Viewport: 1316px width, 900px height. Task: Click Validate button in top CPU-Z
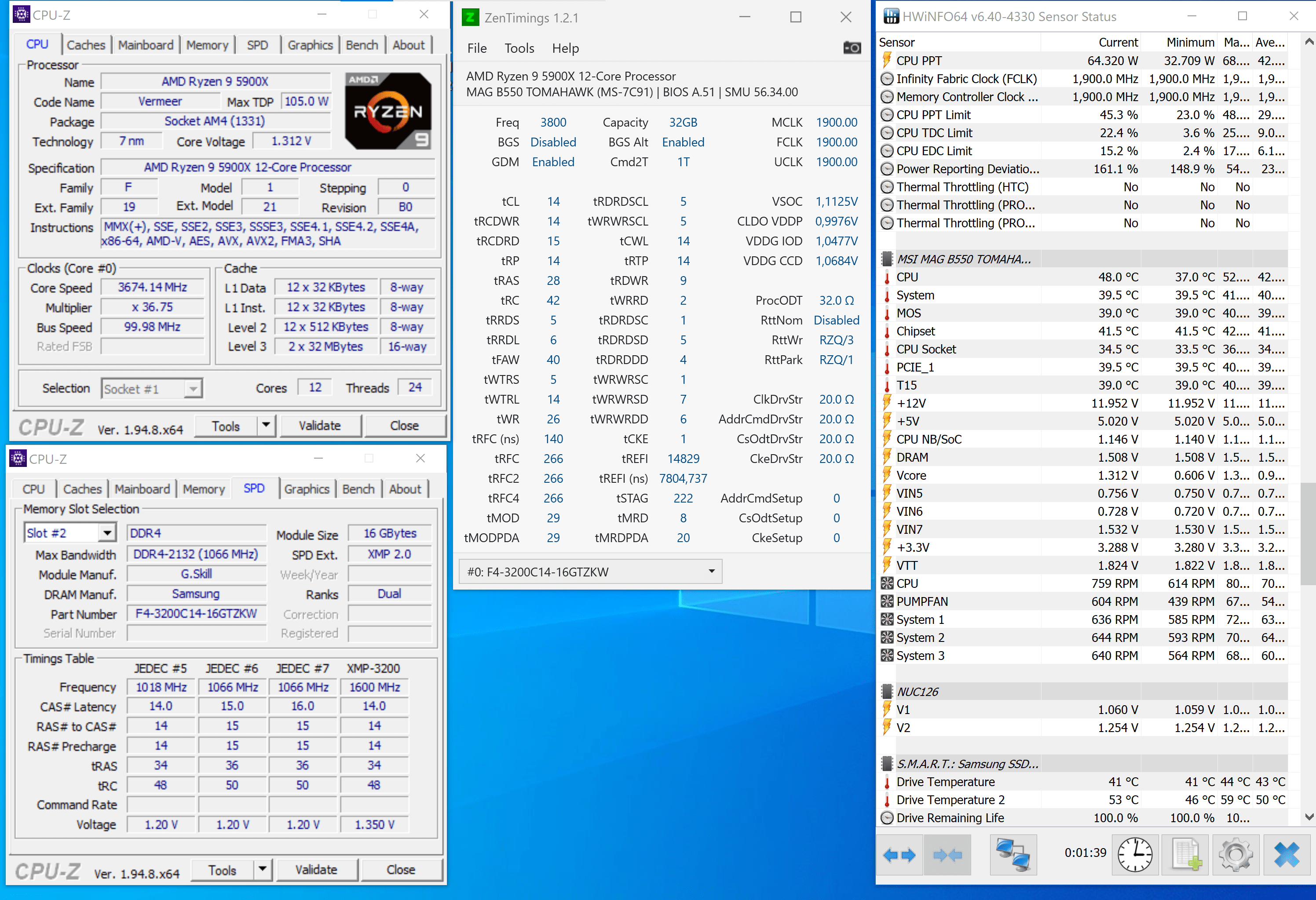point(320,425)
